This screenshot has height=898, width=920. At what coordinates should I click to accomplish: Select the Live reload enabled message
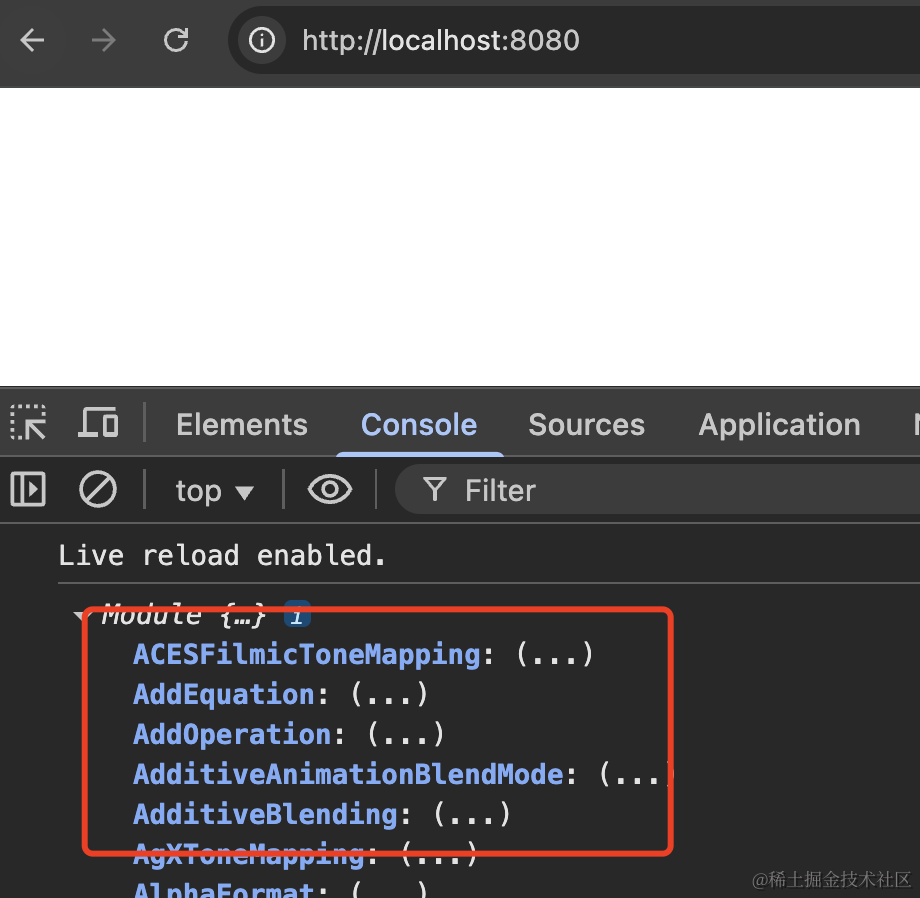222,555
